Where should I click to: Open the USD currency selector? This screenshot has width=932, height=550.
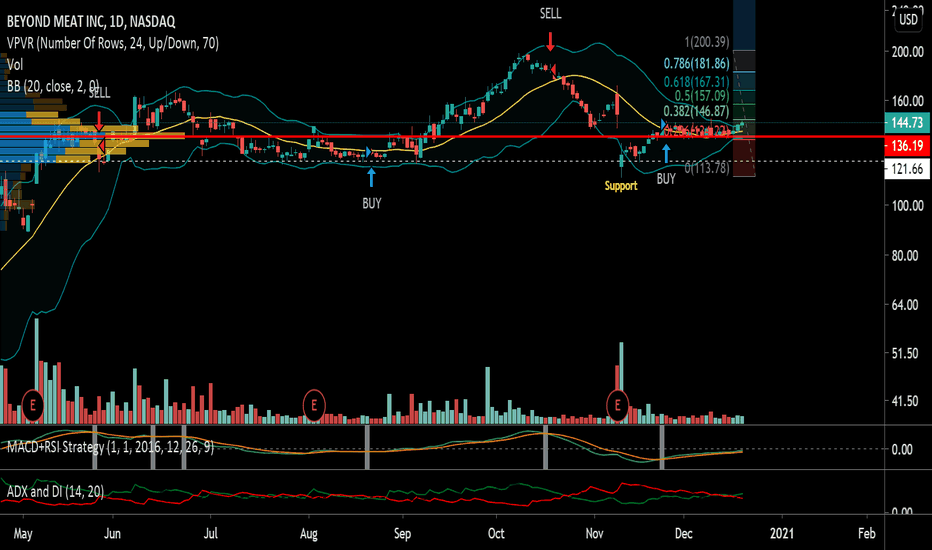tap(908, 20)
